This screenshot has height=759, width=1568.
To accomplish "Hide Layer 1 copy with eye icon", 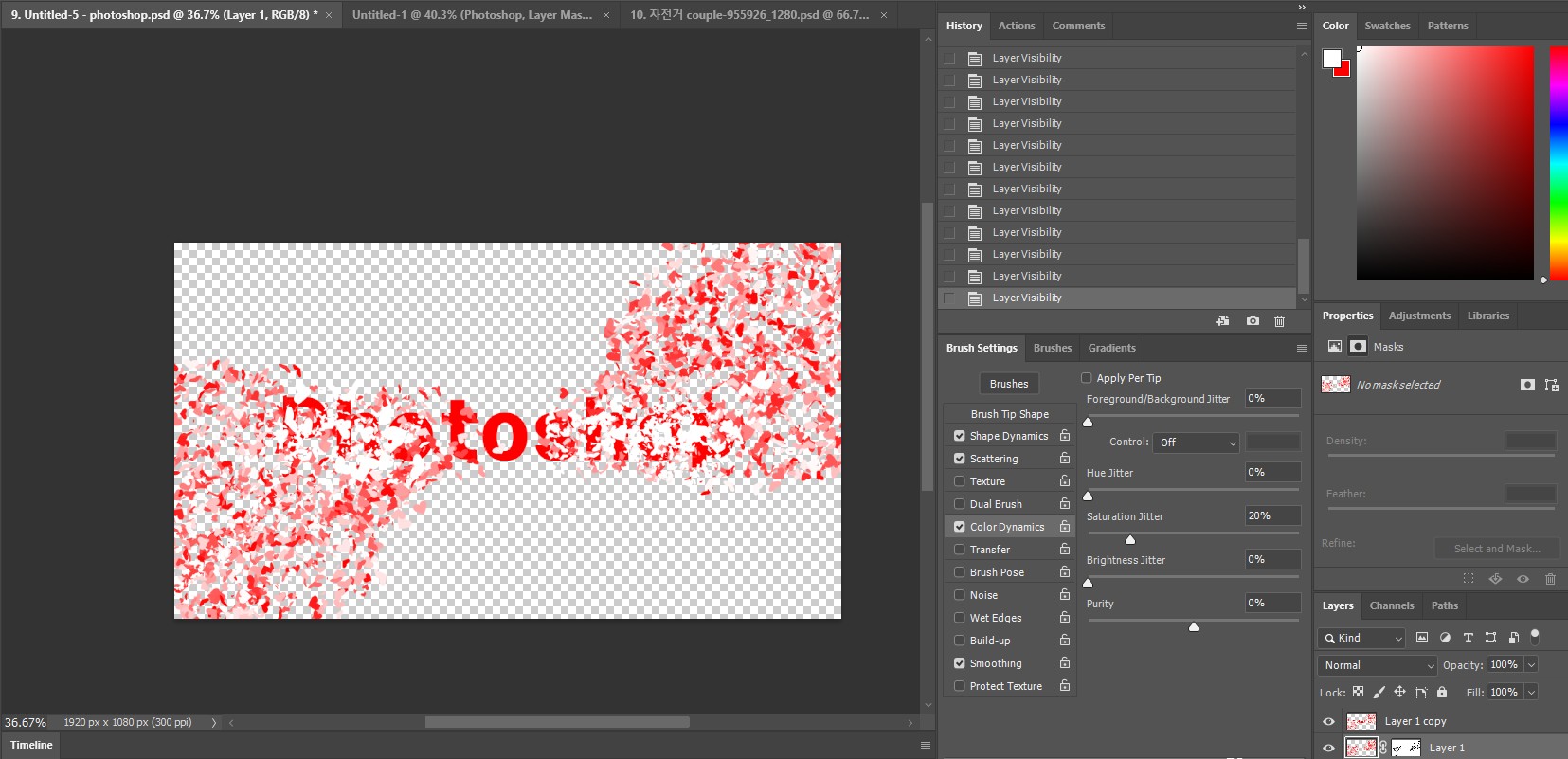I will pyautogui.click(x=1328, y=722).
